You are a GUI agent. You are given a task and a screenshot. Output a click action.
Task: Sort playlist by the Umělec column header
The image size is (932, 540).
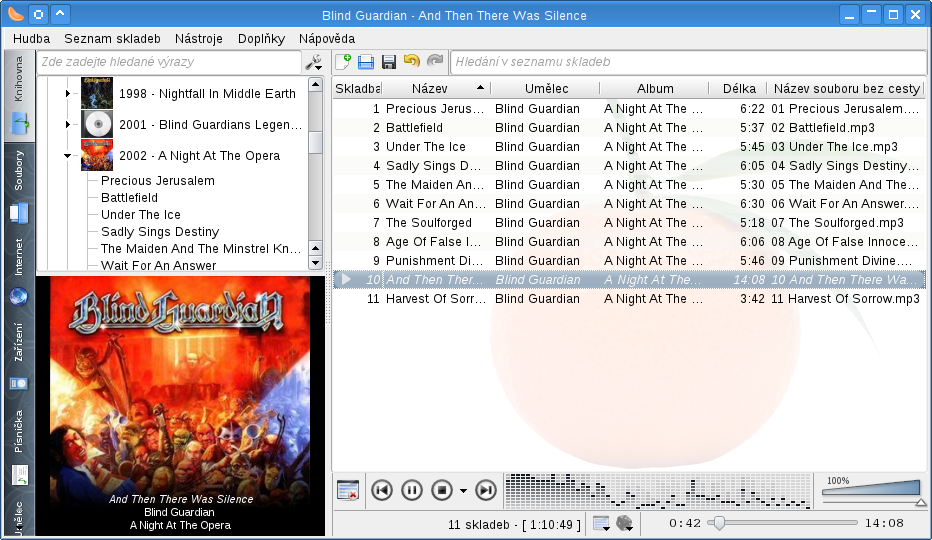click(x=546, y=89)
